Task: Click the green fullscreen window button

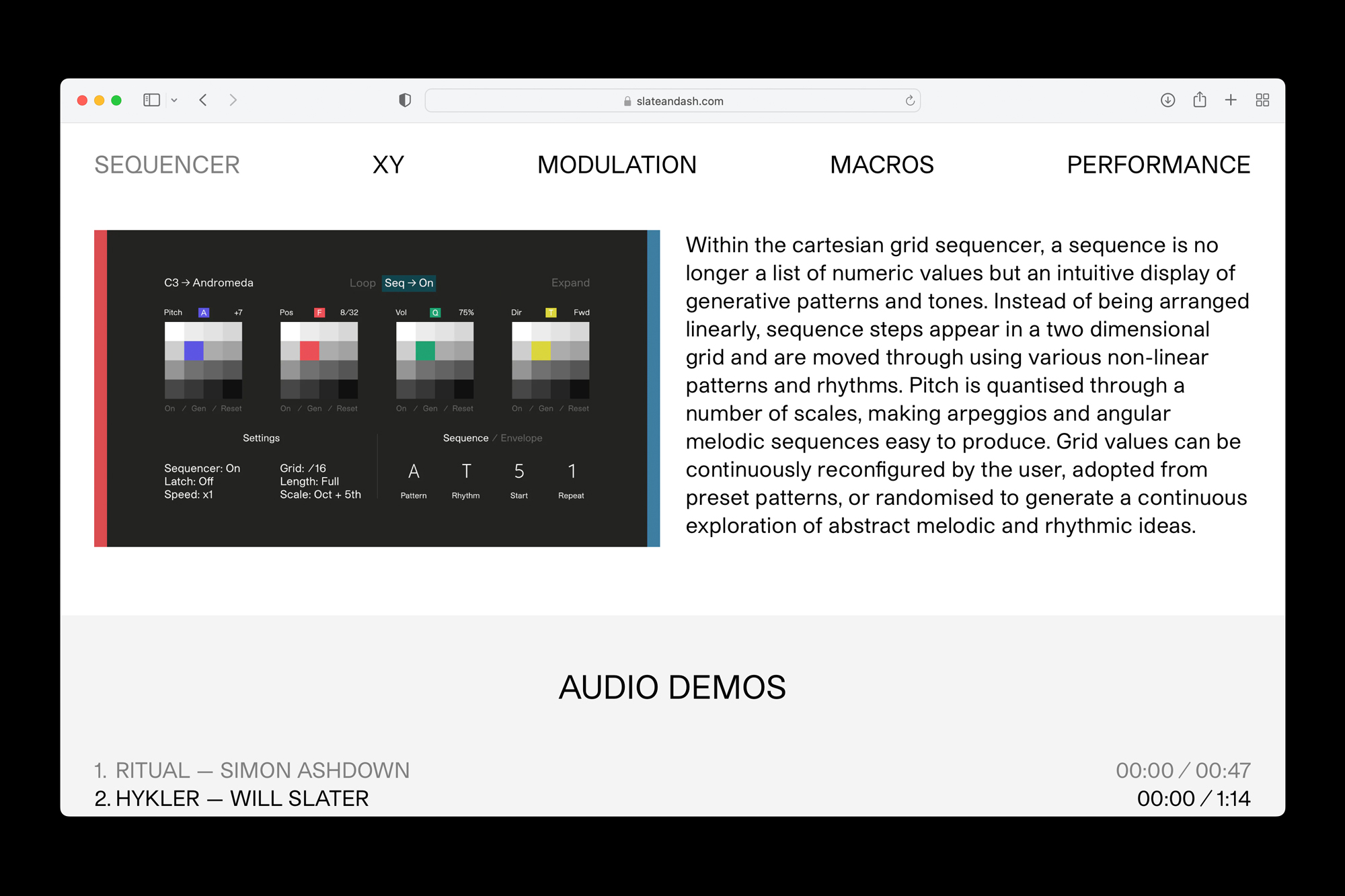Action: coord(116,100)
